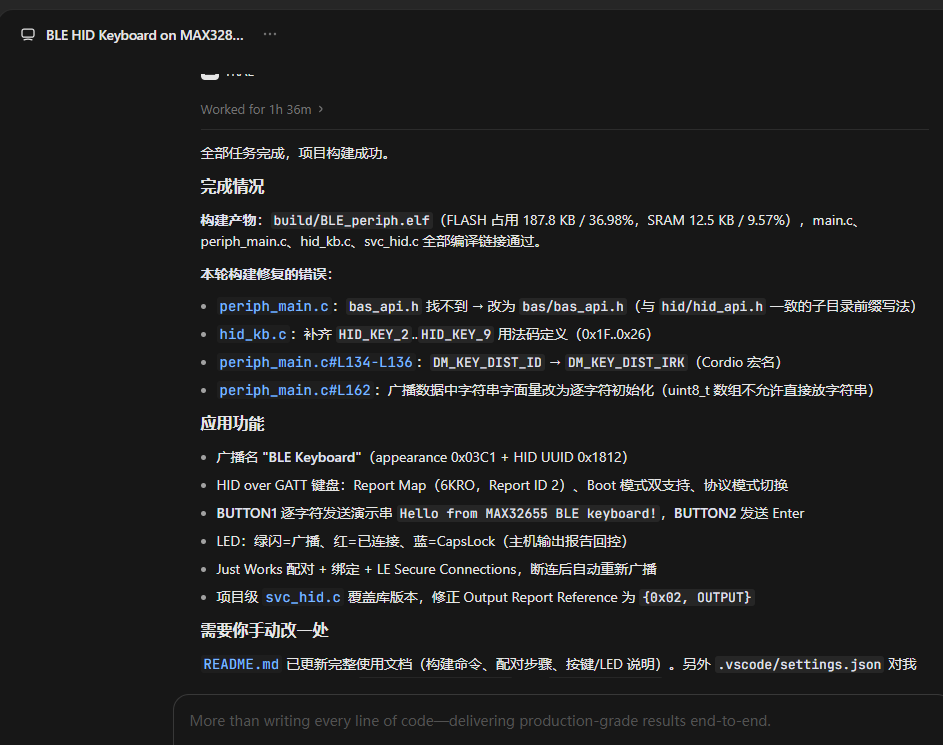Open the periph_main.c link in the bas_api.h bullet
The width and height of the screenshot is (943, 745).
[274, 307]
